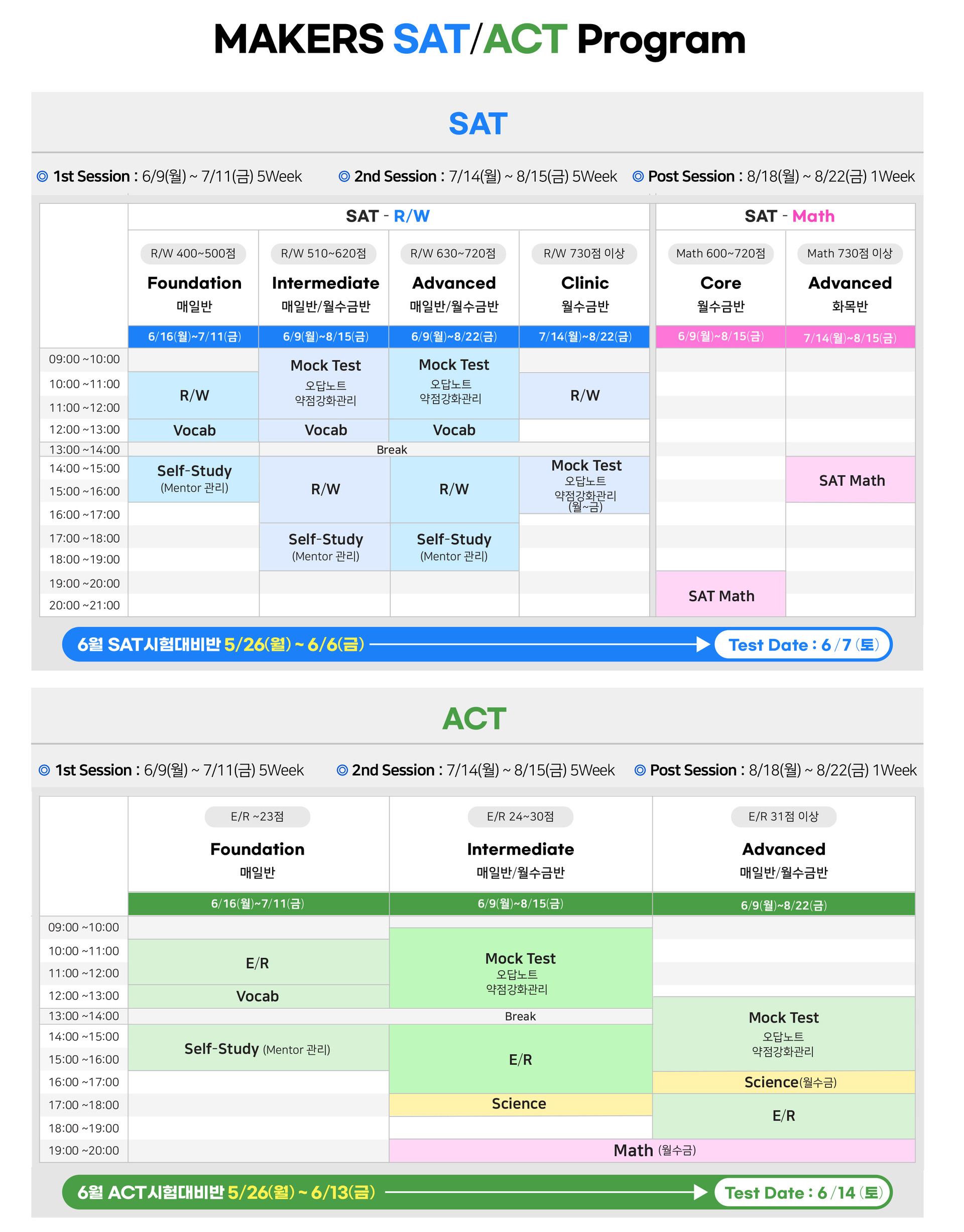Click the Mock Test cell in ACT Advanced column

[783, 1033]
